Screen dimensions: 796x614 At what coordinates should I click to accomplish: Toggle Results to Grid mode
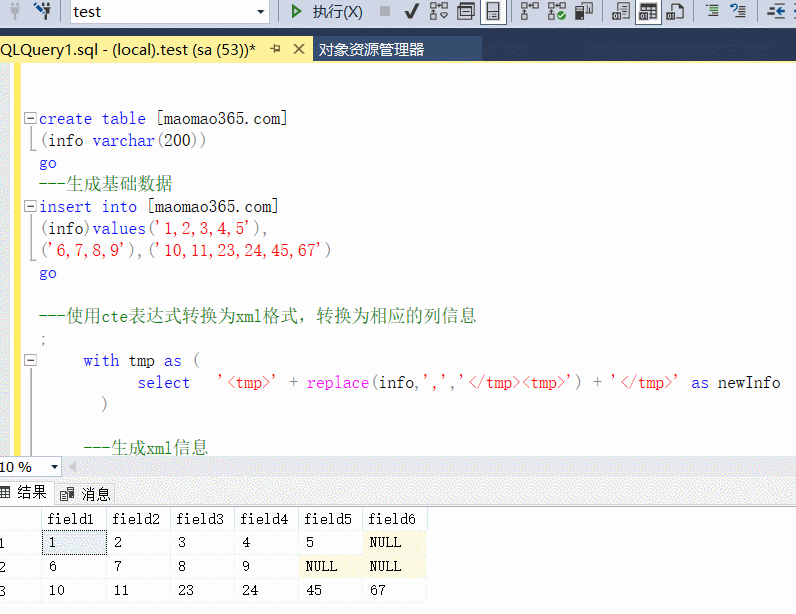tap(648, 12)
